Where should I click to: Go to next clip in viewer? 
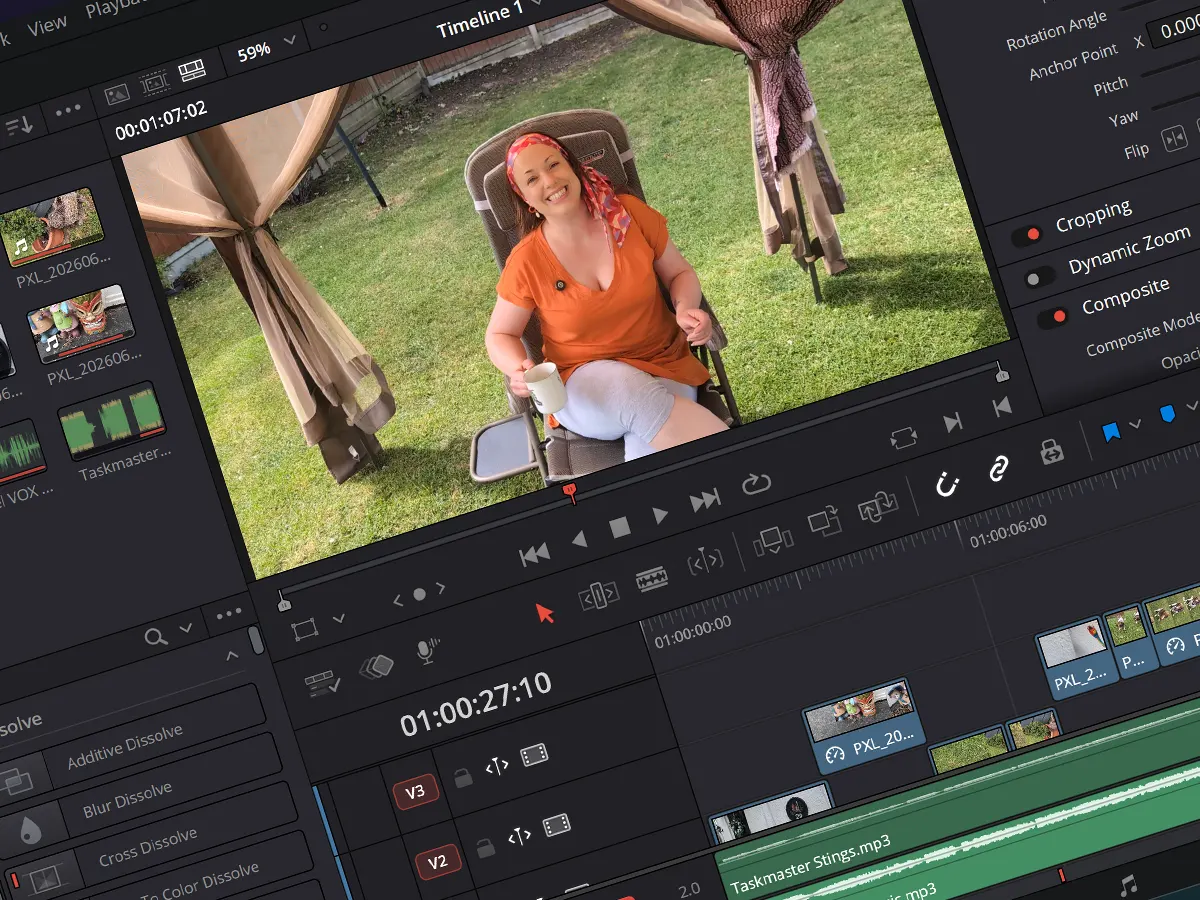coord(953,423)
